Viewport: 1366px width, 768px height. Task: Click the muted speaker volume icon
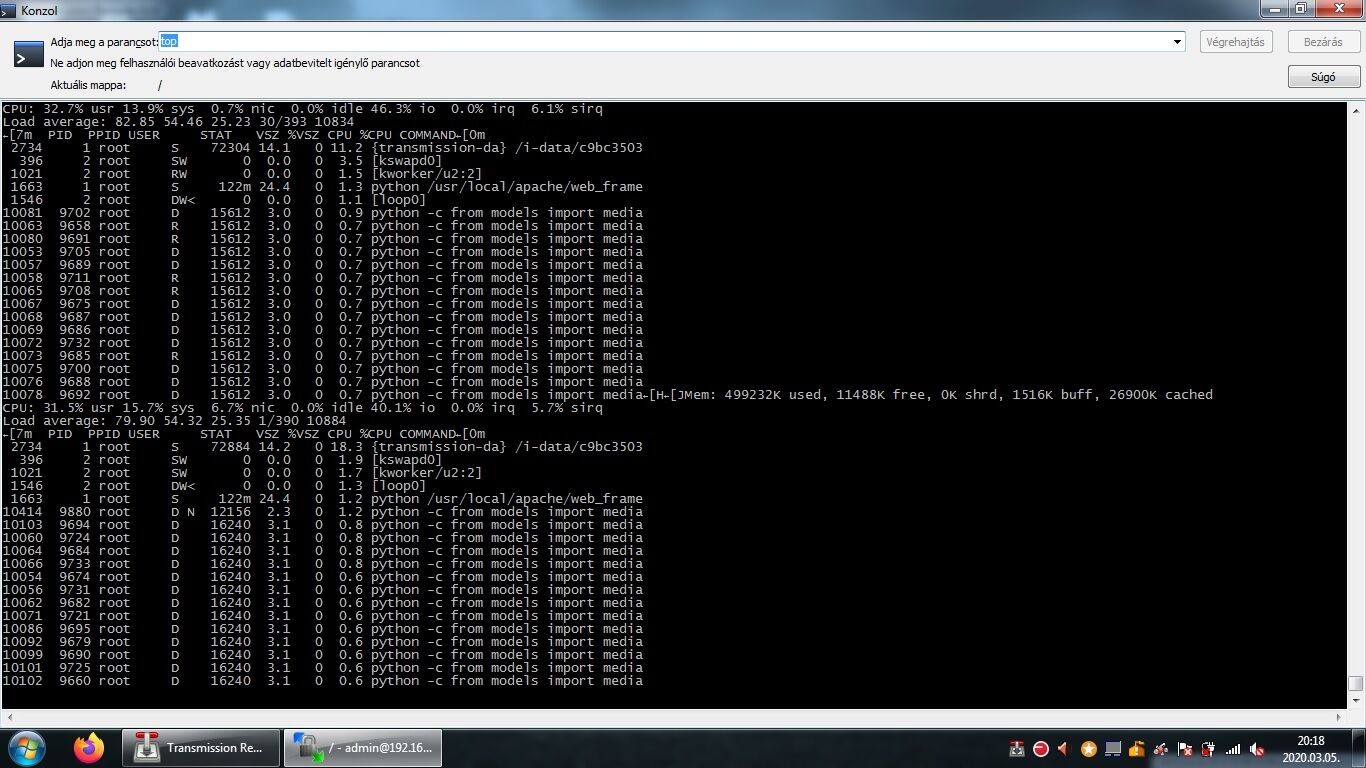click(x=1257, y=748)
